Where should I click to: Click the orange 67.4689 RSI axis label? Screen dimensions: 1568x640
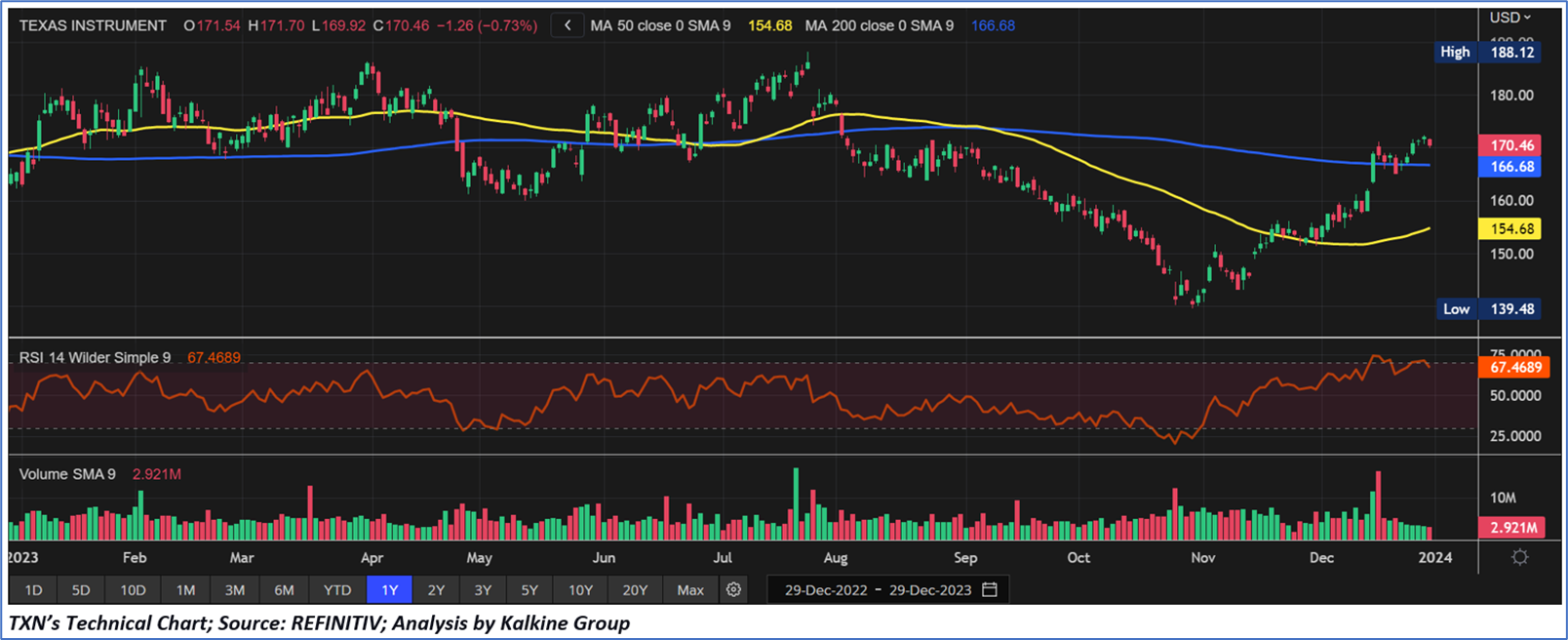click(x=1514, y=368)
